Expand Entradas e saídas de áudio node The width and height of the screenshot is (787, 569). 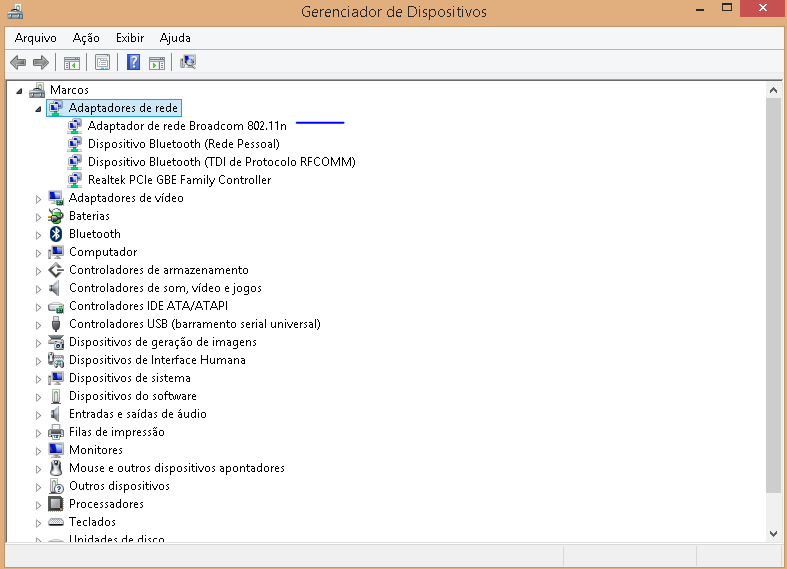38,415
